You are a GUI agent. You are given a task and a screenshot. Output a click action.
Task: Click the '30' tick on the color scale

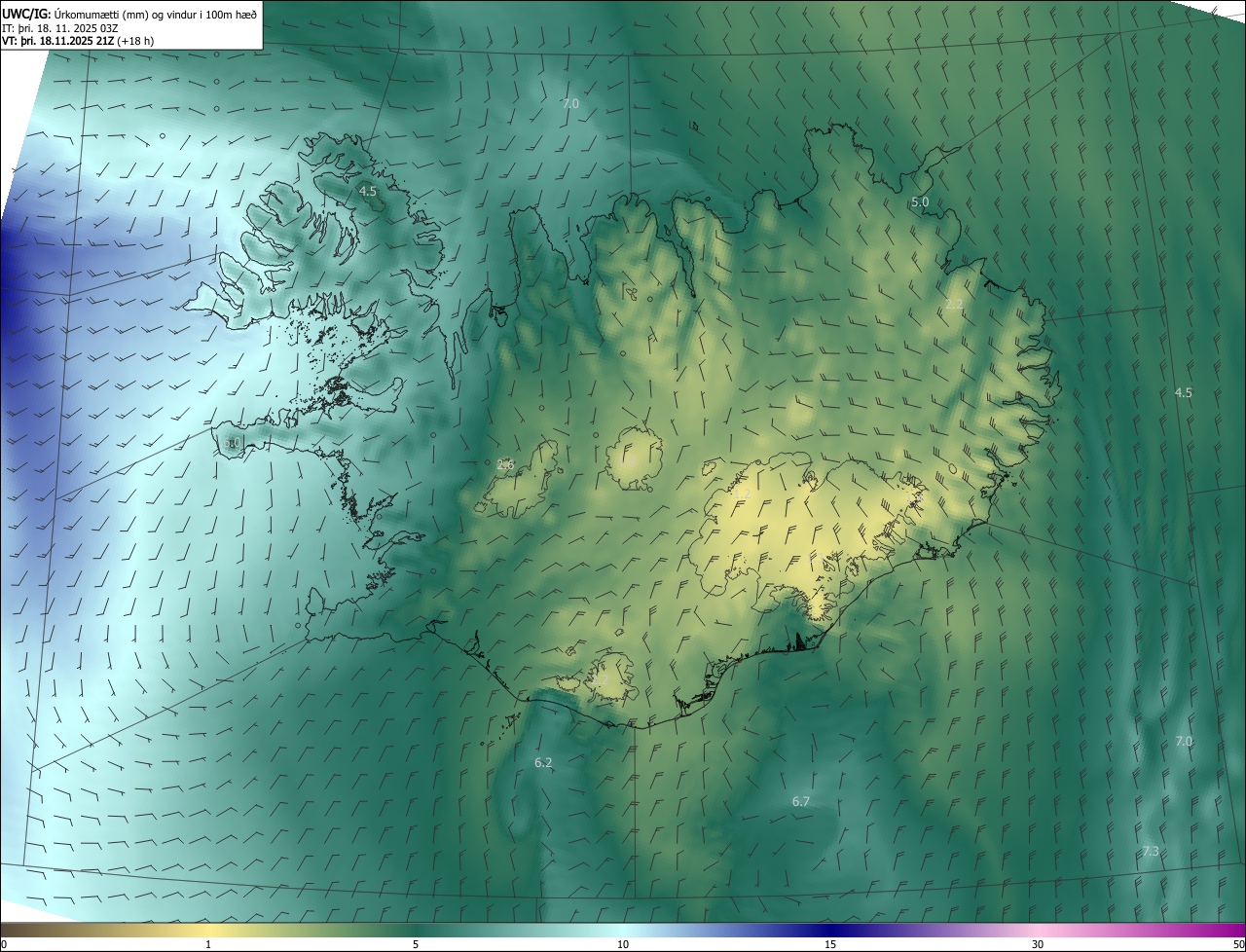(x=1038, y=944)
